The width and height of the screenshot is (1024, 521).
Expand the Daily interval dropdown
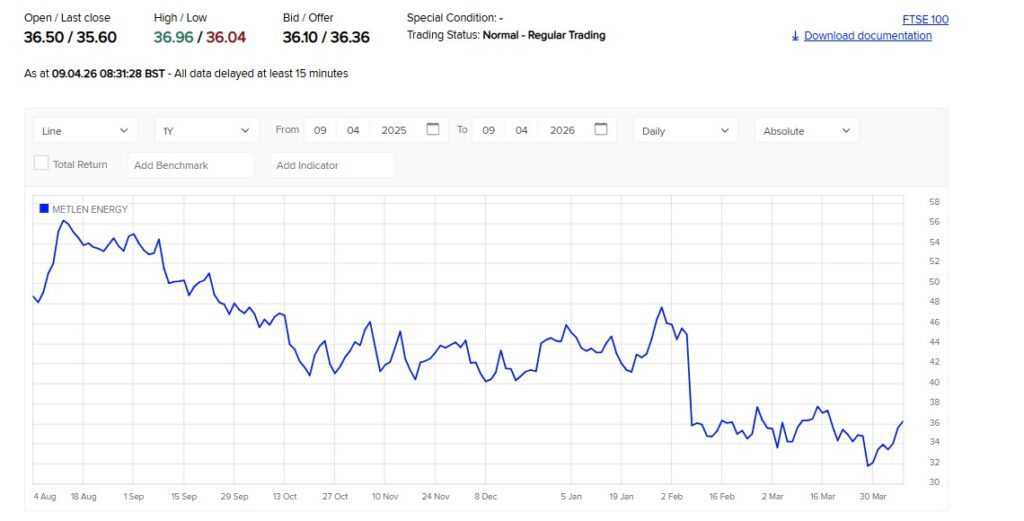tap(685, 131)
